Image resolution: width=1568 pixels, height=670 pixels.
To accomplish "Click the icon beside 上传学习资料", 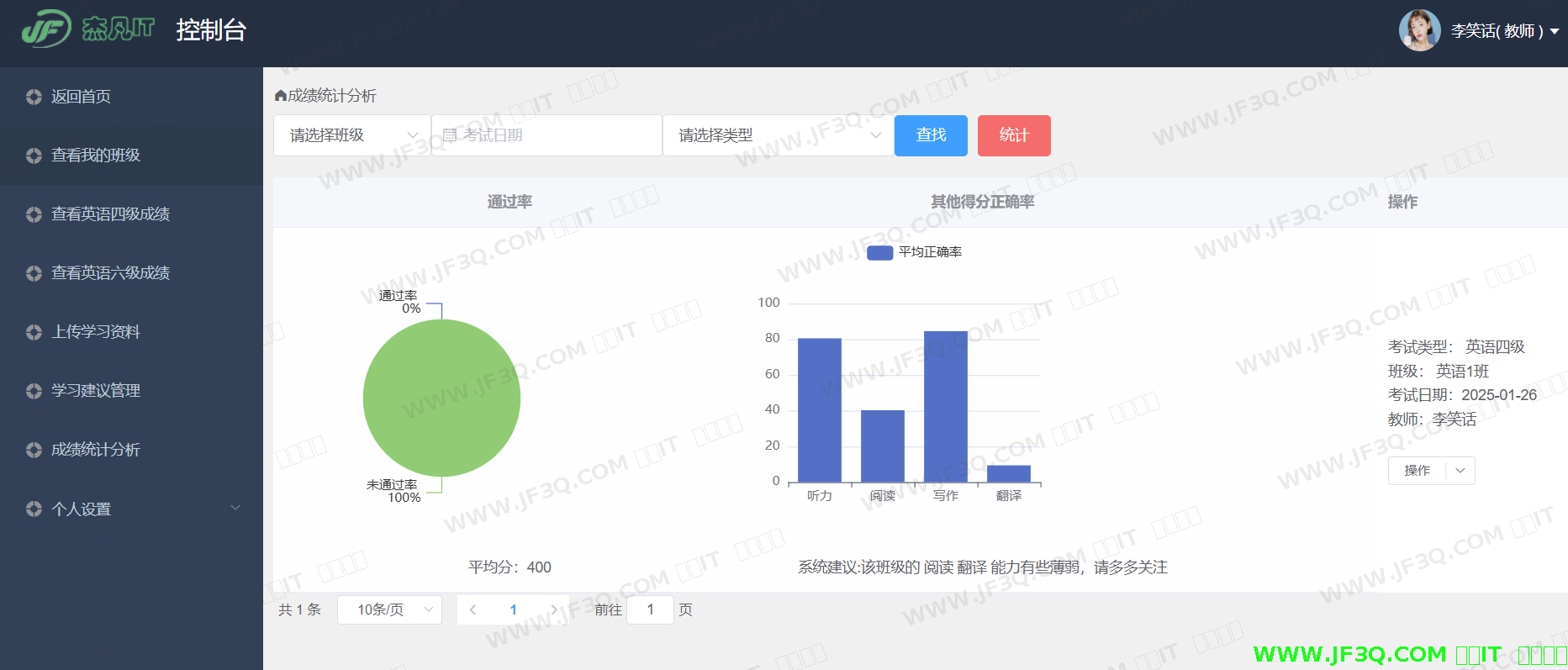I will (34, 332).
